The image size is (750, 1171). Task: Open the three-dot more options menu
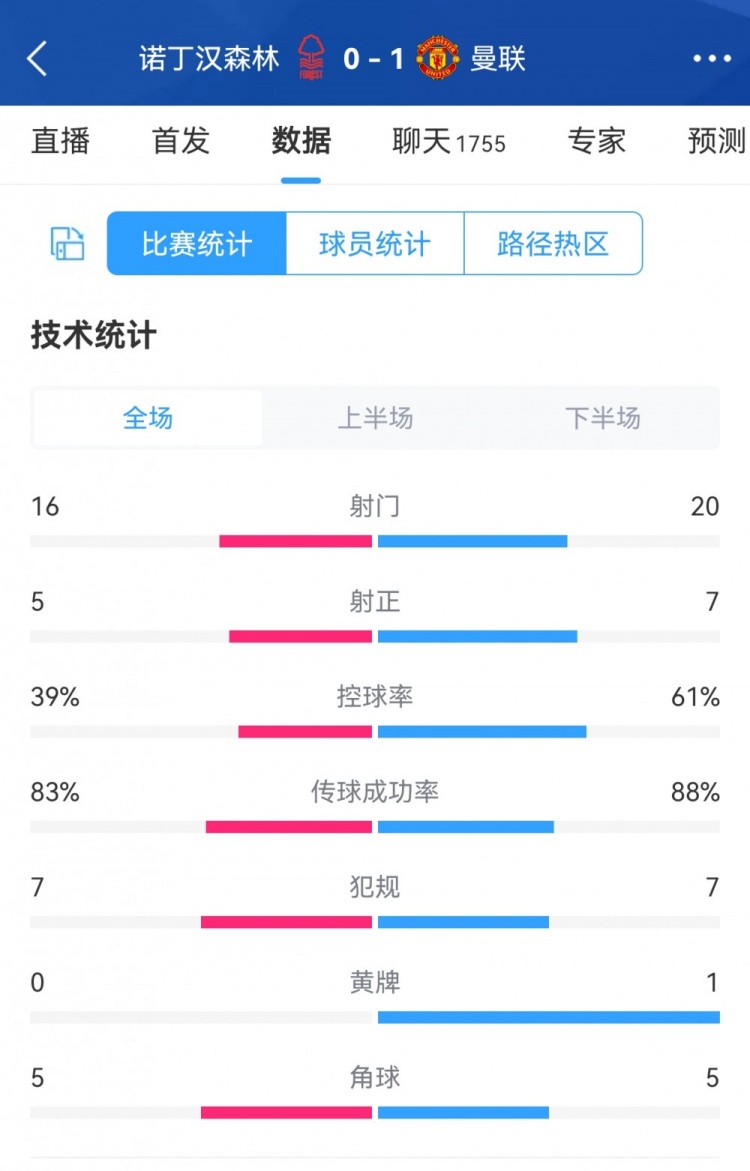click(x=712, y=59)
